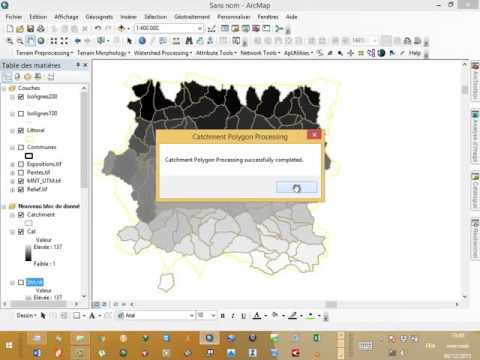Open the Editor toolbar icon

click(211, 29)
